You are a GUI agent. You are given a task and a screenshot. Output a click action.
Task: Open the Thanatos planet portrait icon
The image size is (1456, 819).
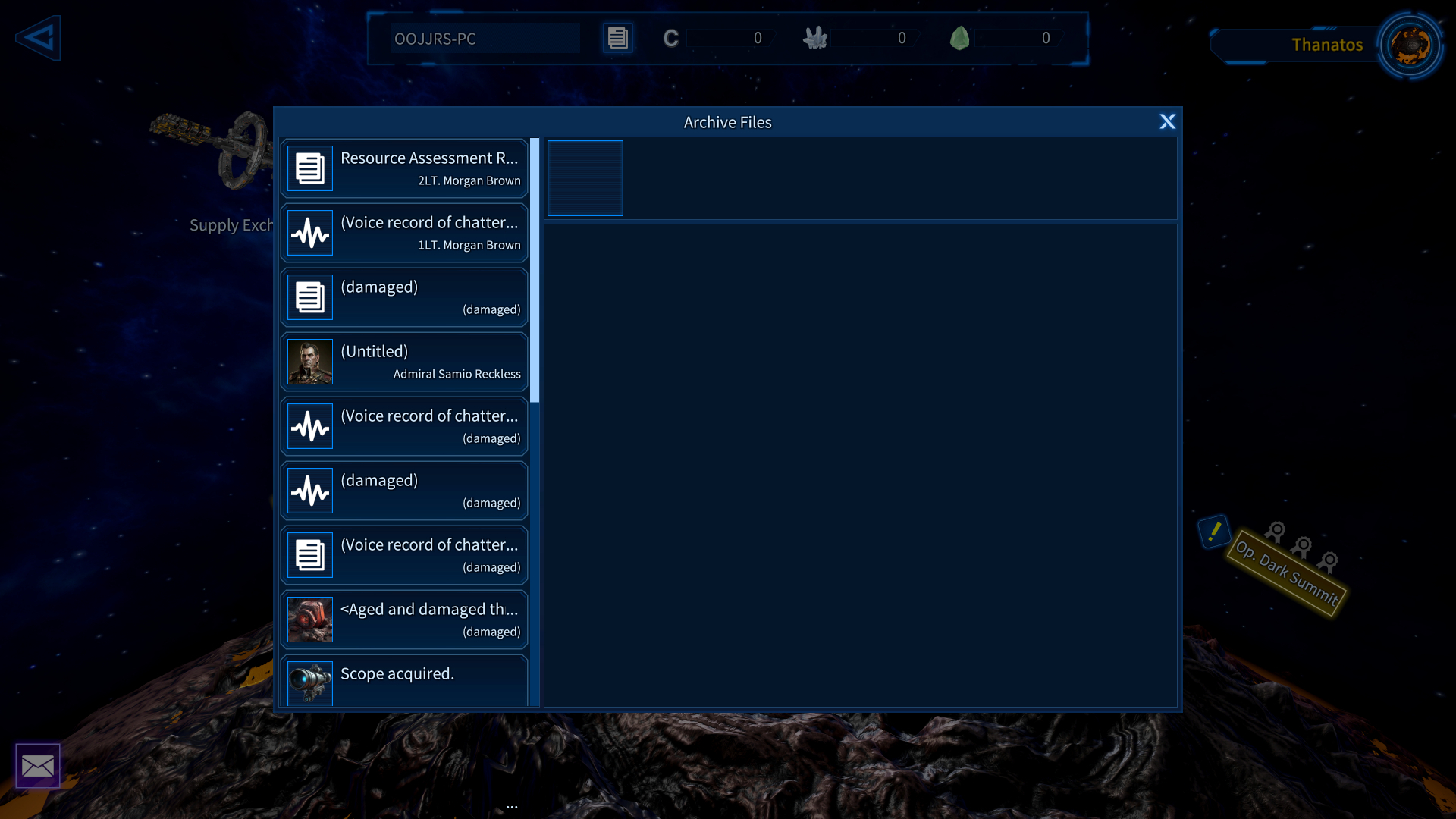point(1410,45)
